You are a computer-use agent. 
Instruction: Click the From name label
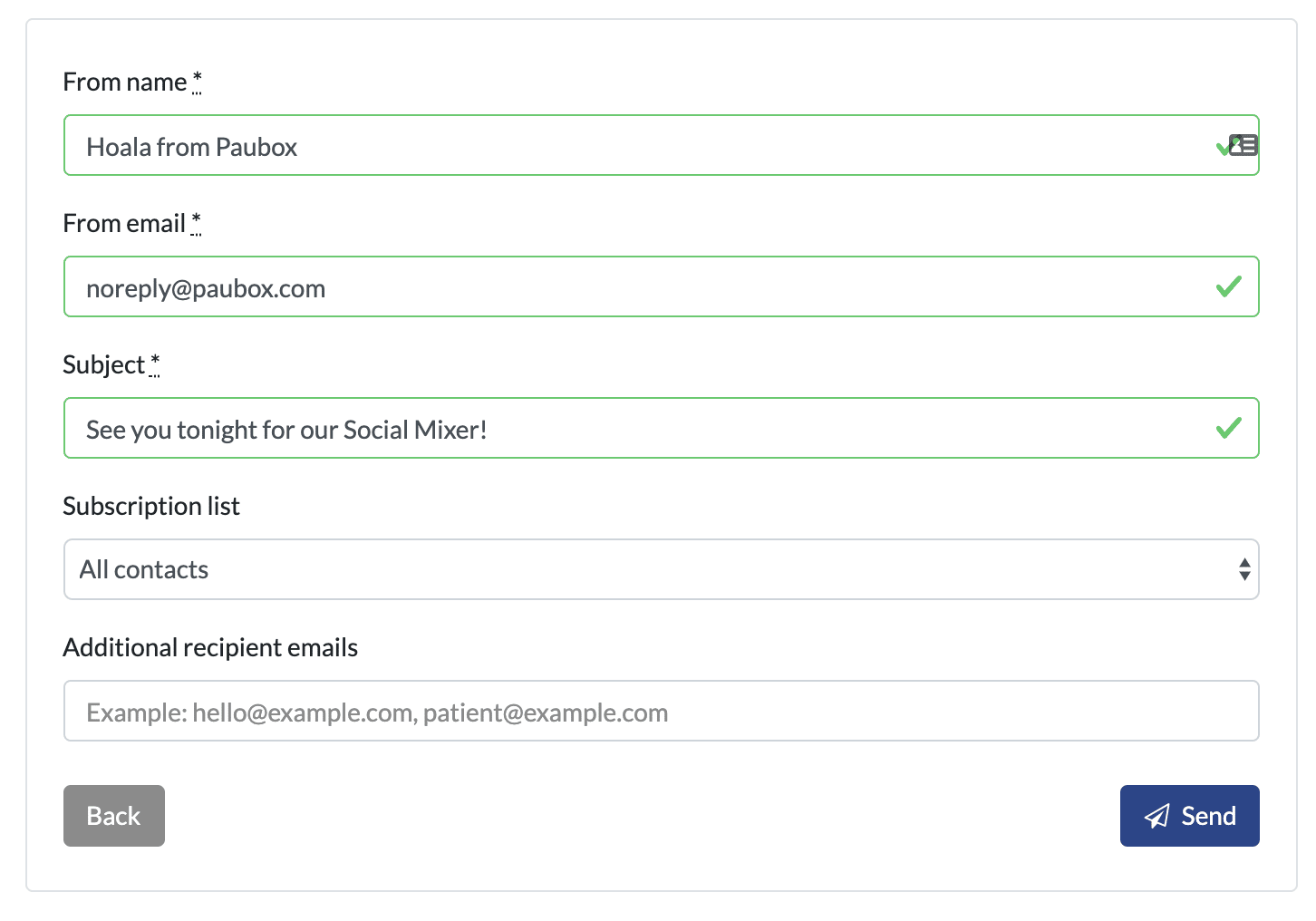[124, 82]
